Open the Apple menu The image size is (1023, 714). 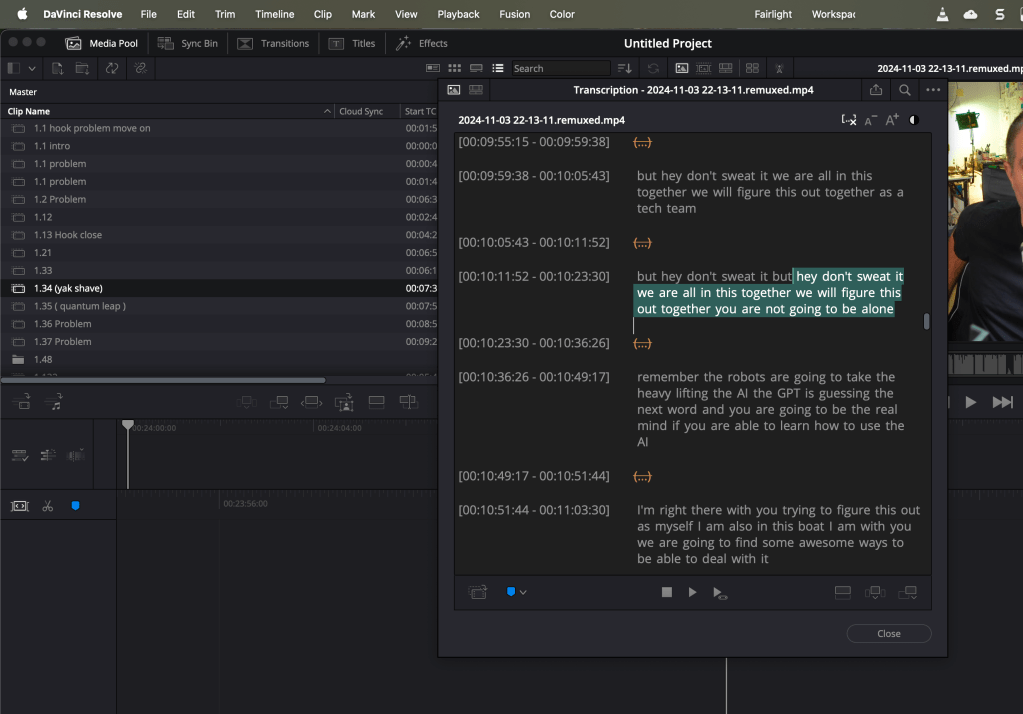(22, 14)
